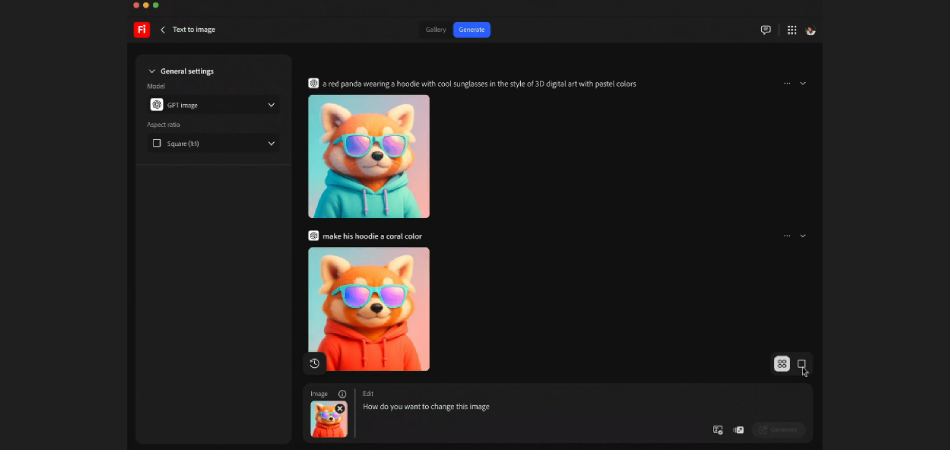Screen dimensions: 950x450
Task: Click the red panda prompt text
Action: tap(479, 84)
